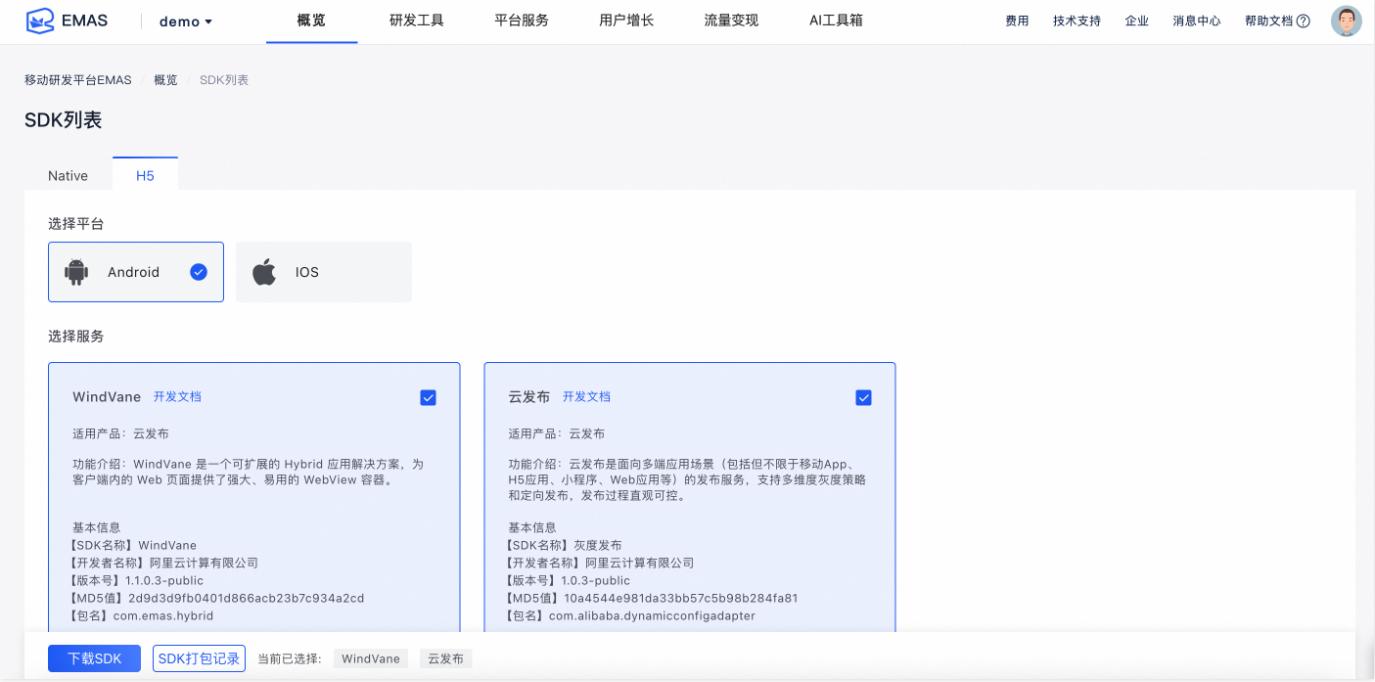Viewport: 1375px width, 682px height.
Task: Go to 概览 in the breadcrumb
Action: [x=165, y=80]
